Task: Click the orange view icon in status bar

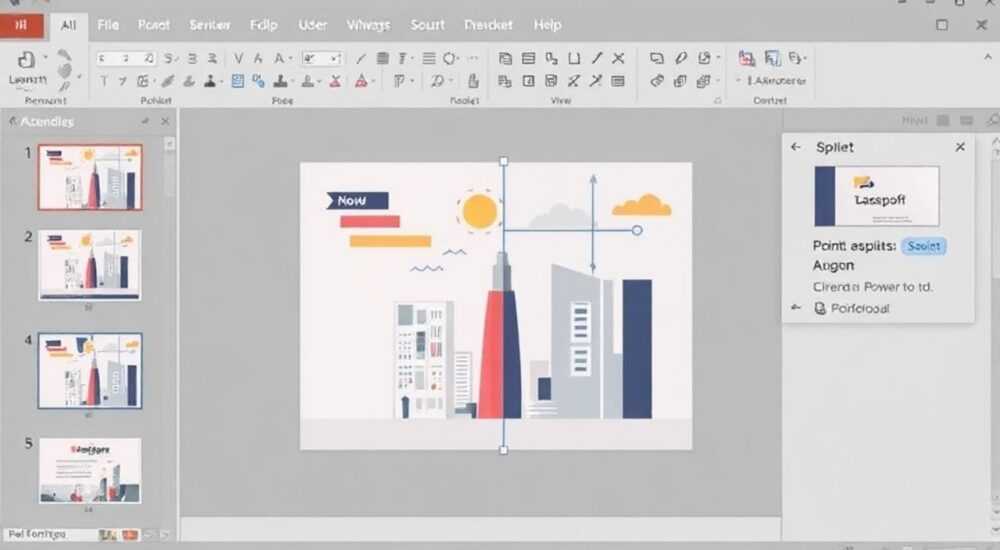Action: click(129, 535)
